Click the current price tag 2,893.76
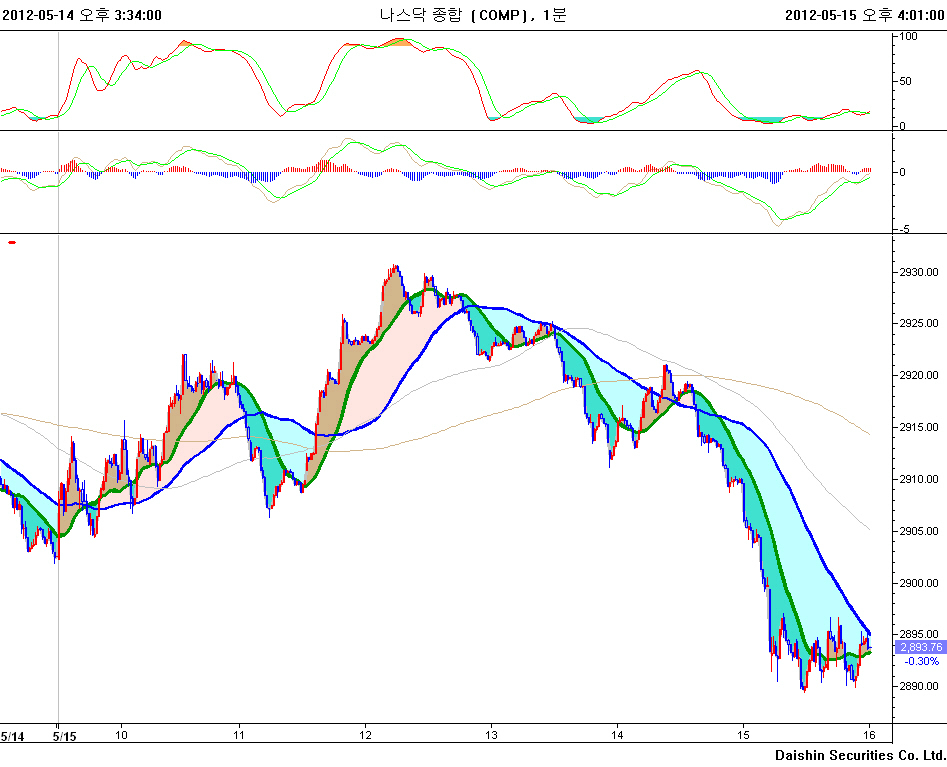The height and width of the screenshot is (767, 947). coord(921,647)
